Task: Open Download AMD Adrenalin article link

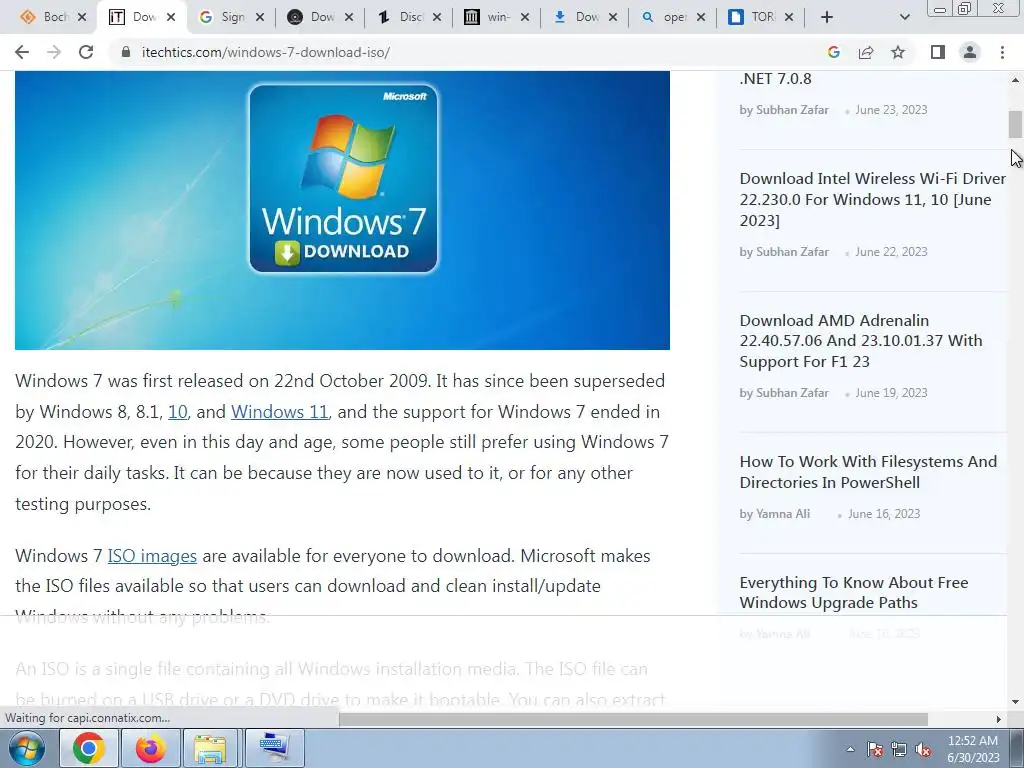Action: [861, 341]
